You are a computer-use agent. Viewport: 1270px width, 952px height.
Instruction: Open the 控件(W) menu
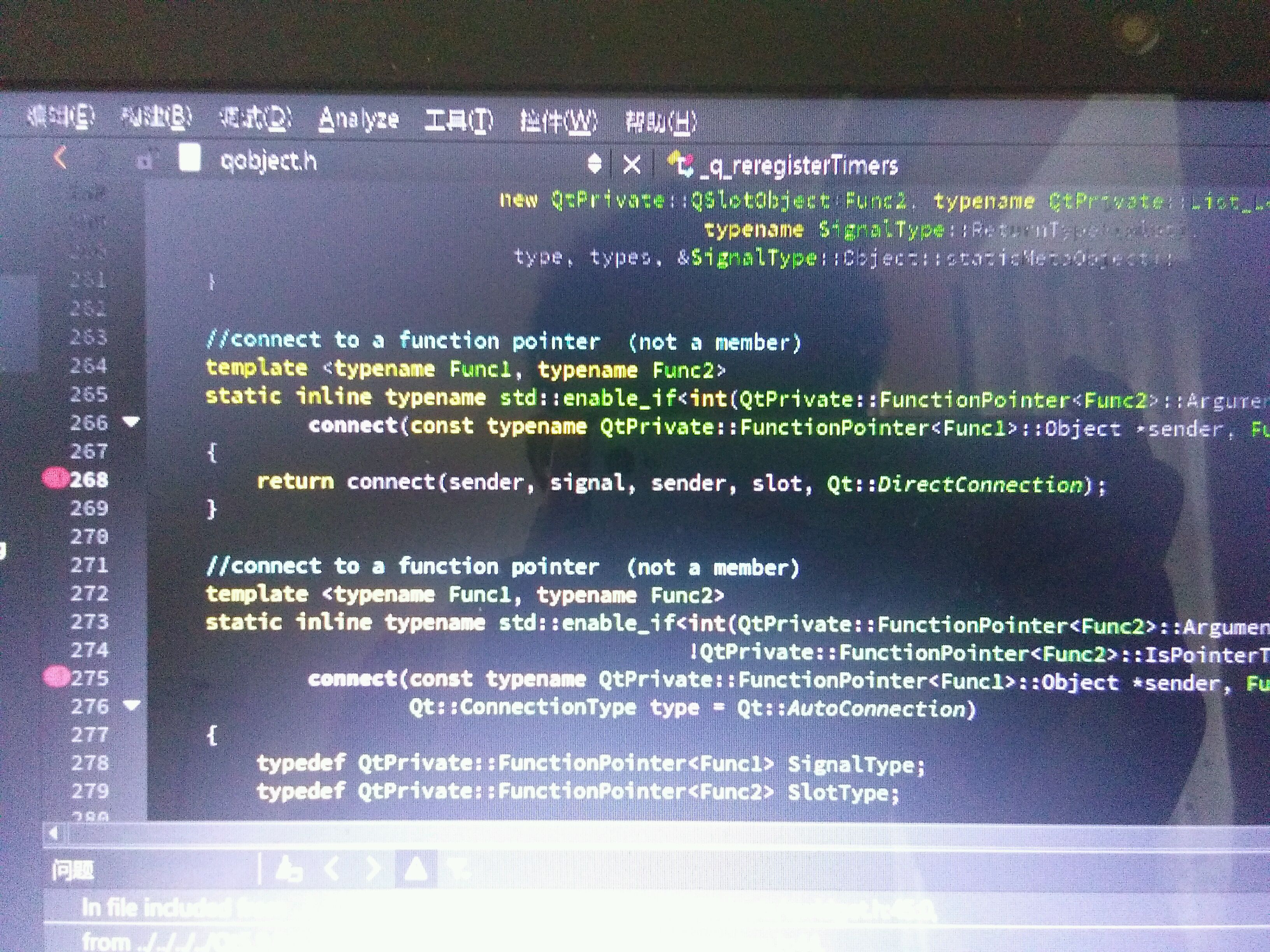559,121
